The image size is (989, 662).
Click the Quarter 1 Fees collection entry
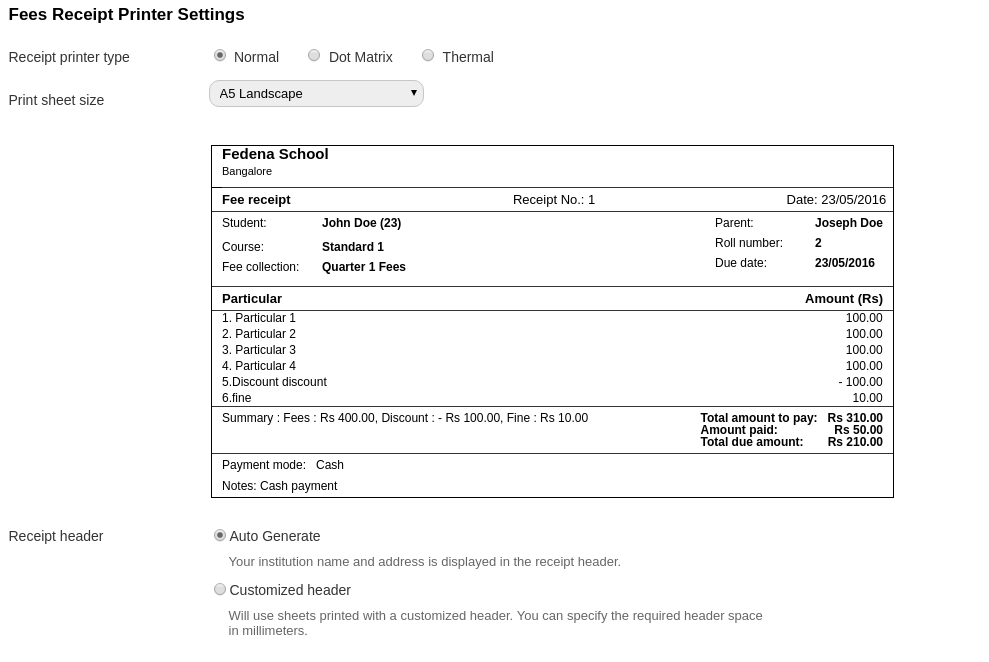point(364,267)
